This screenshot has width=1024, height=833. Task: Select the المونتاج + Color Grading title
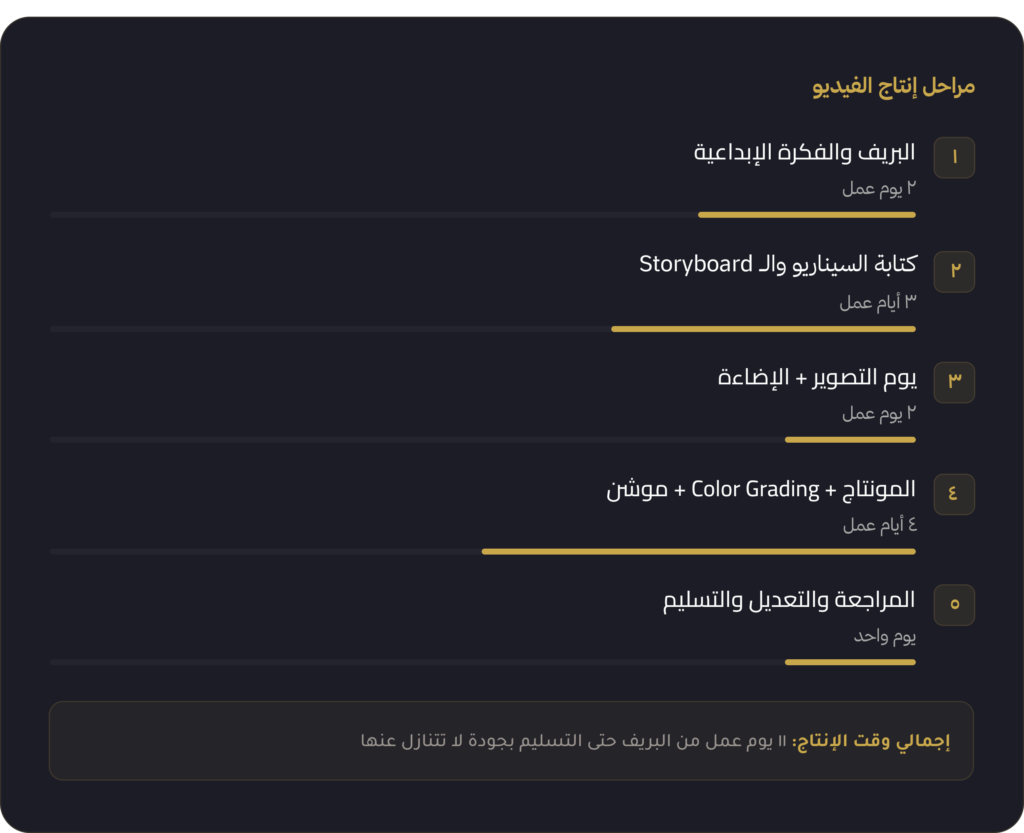761,489
